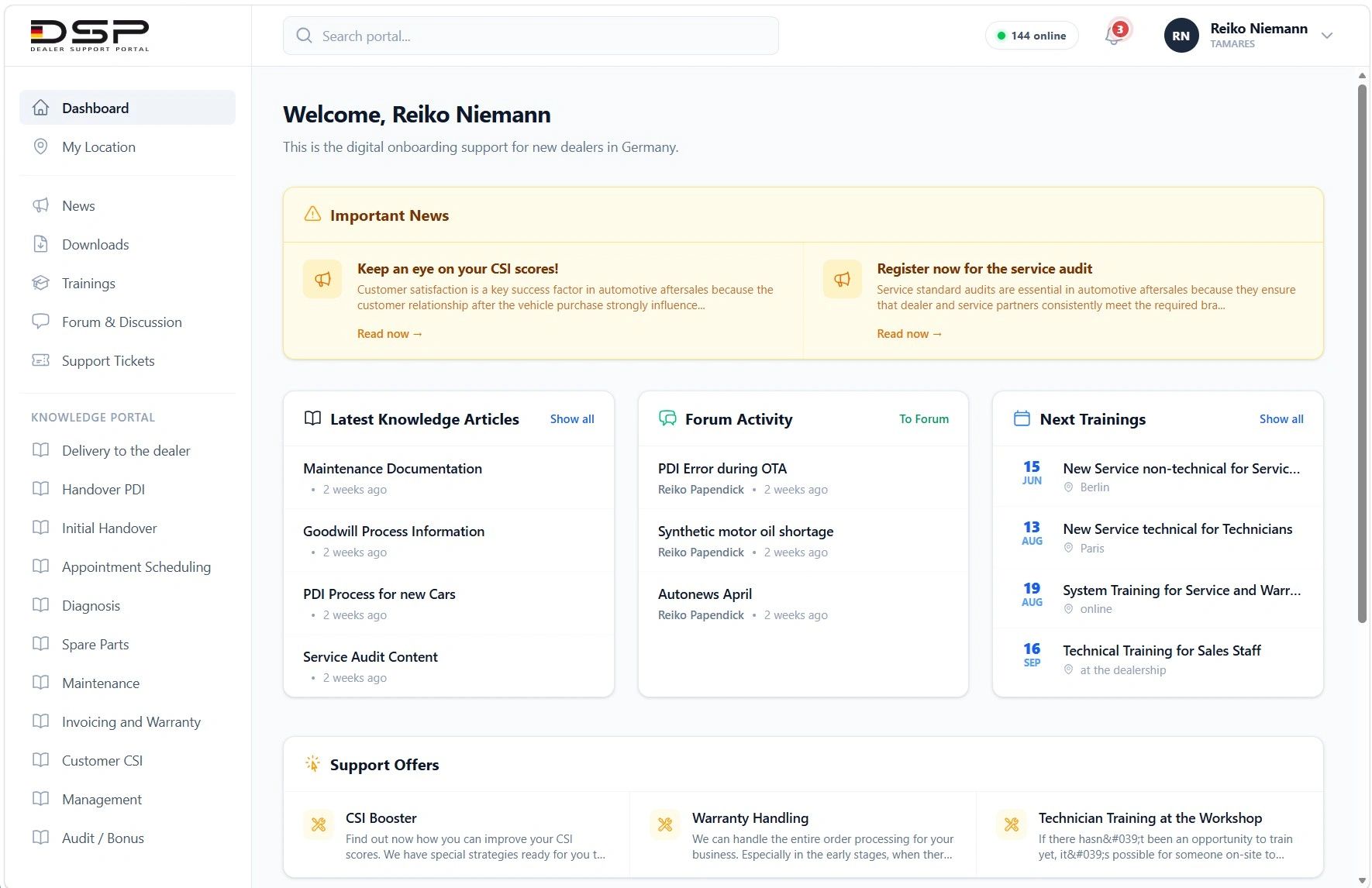Open New Service technical for Technicians training
The height and width of the screenshot is (888, 1372).
(x=1158, y=537)
